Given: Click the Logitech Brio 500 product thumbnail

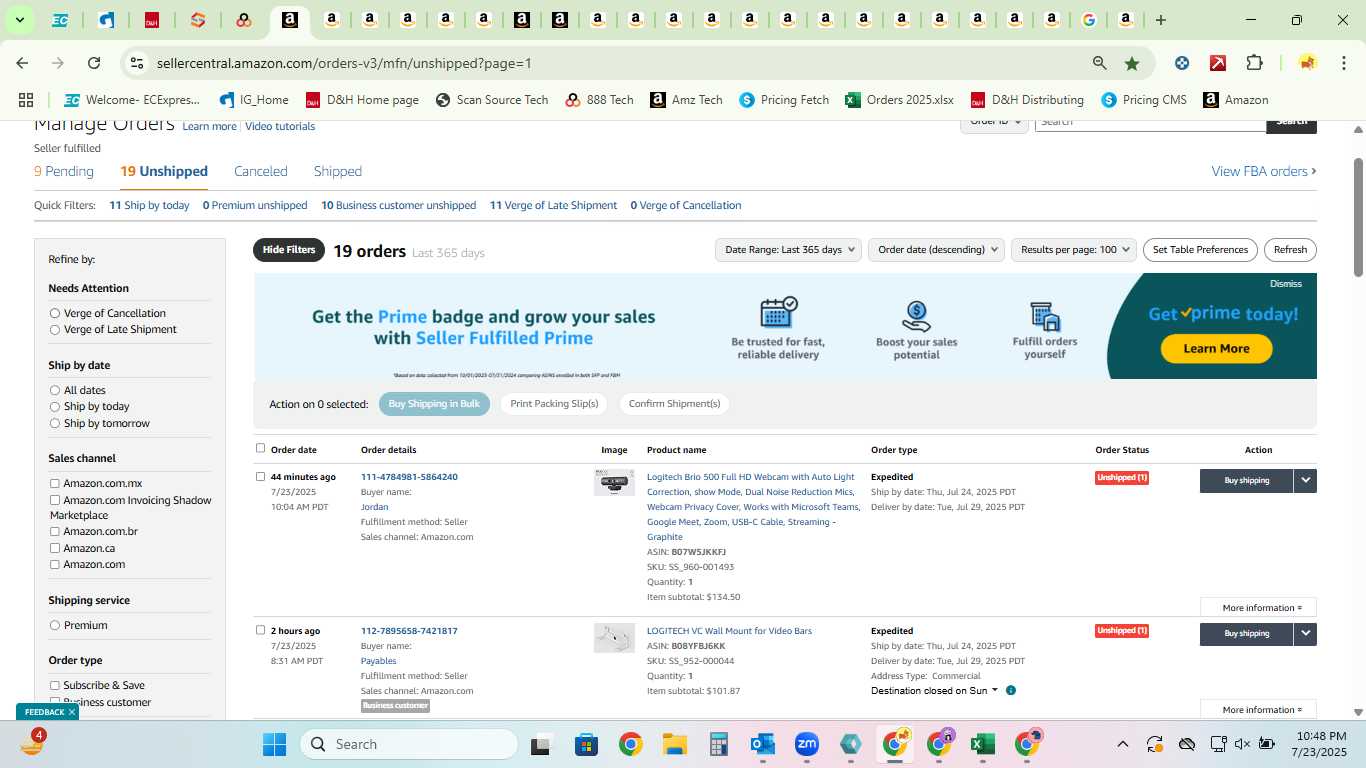Looking at the screenshot, I should (614, 483).
